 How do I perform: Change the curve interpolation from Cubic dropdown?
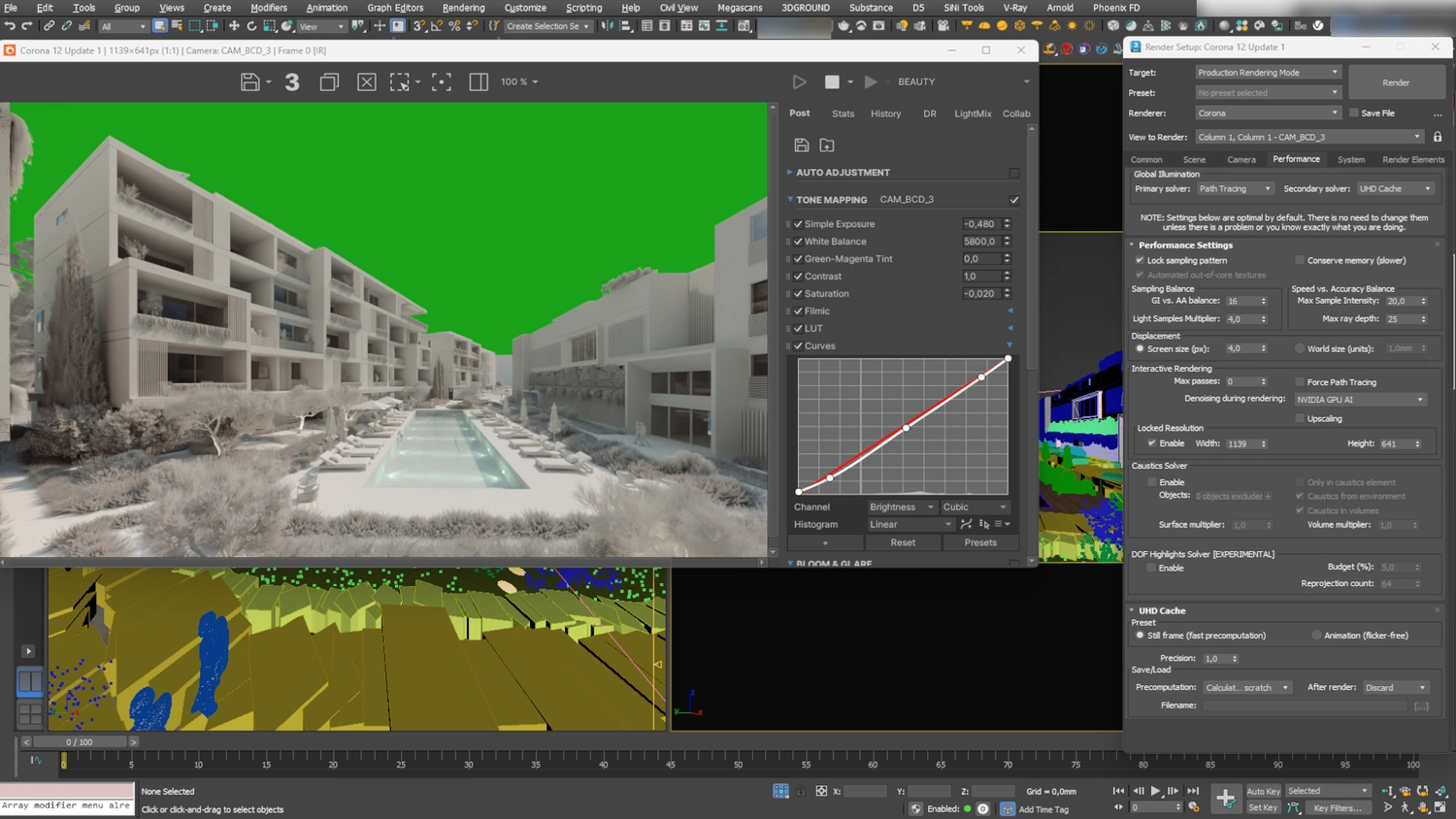(x=974, y=507)
